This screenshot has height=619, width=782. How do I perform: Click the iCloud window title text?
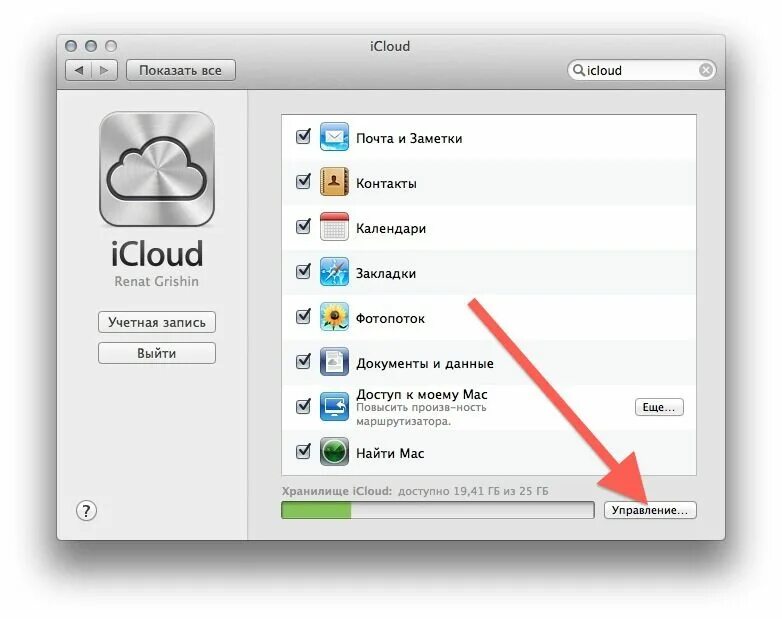[x=390, y=46]
